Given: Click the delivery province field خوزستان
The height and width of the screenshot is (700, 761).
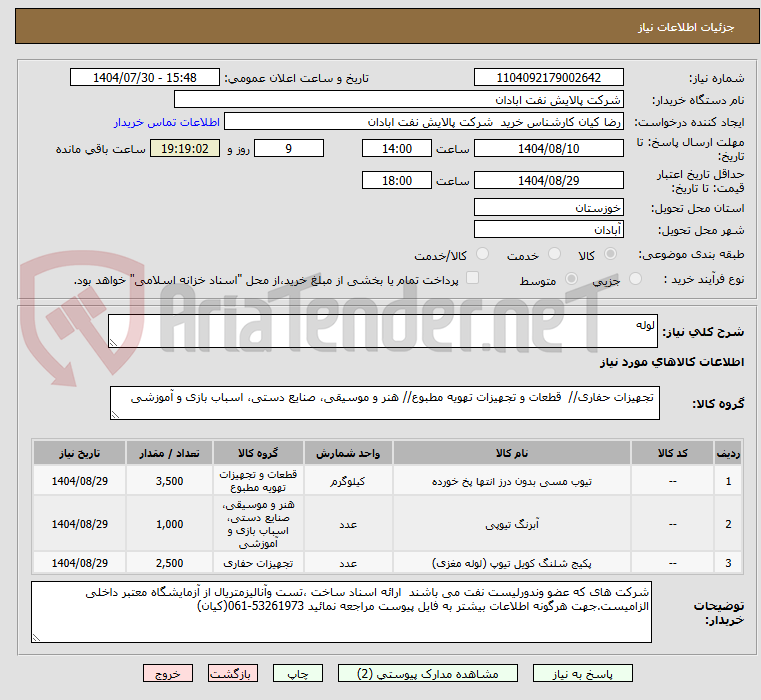Looking at the screenshot, I should click(x=548, y=207).
